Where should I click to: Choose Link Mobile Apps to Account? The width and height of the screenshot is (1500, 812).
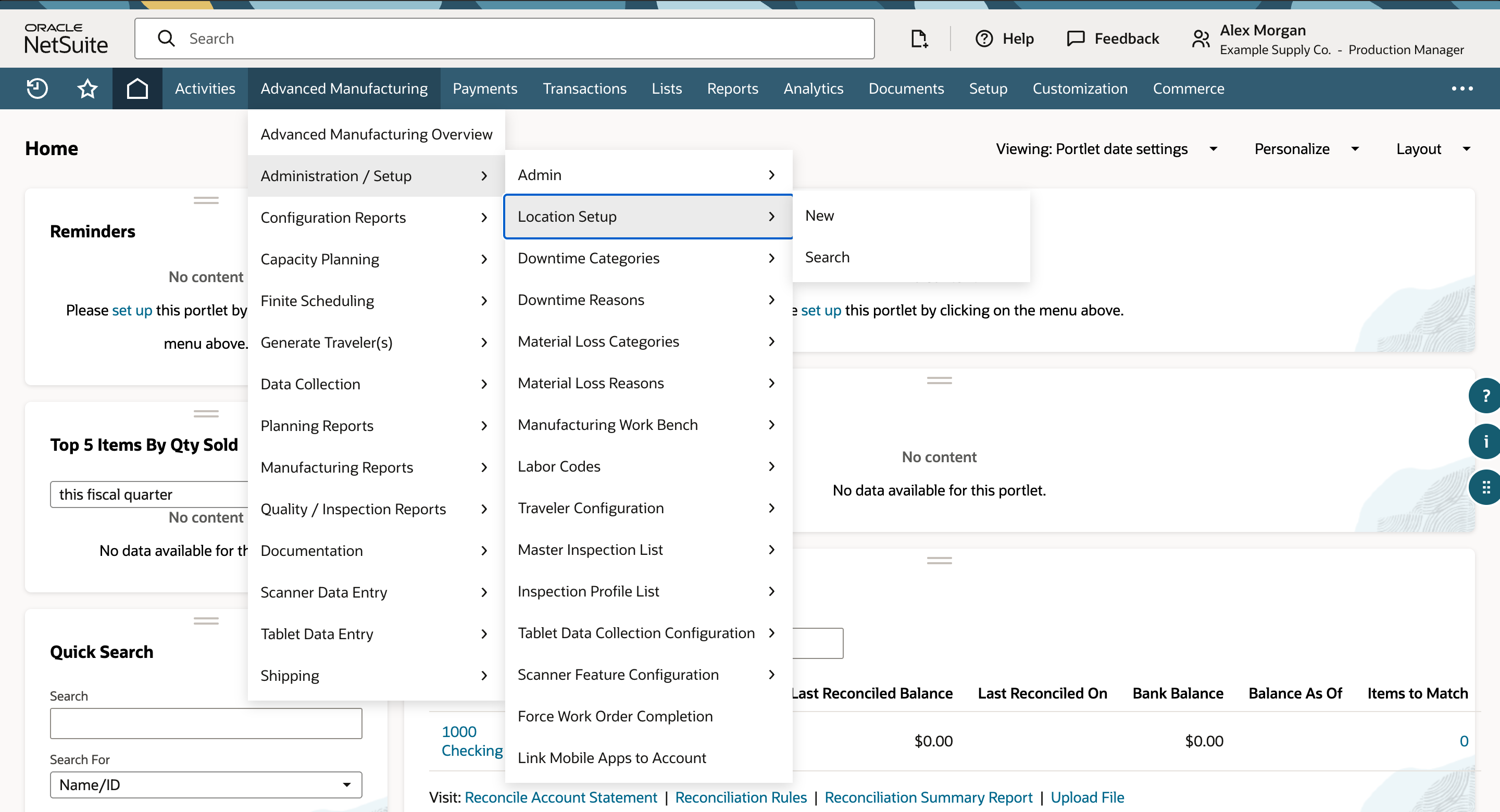(648, 758)
